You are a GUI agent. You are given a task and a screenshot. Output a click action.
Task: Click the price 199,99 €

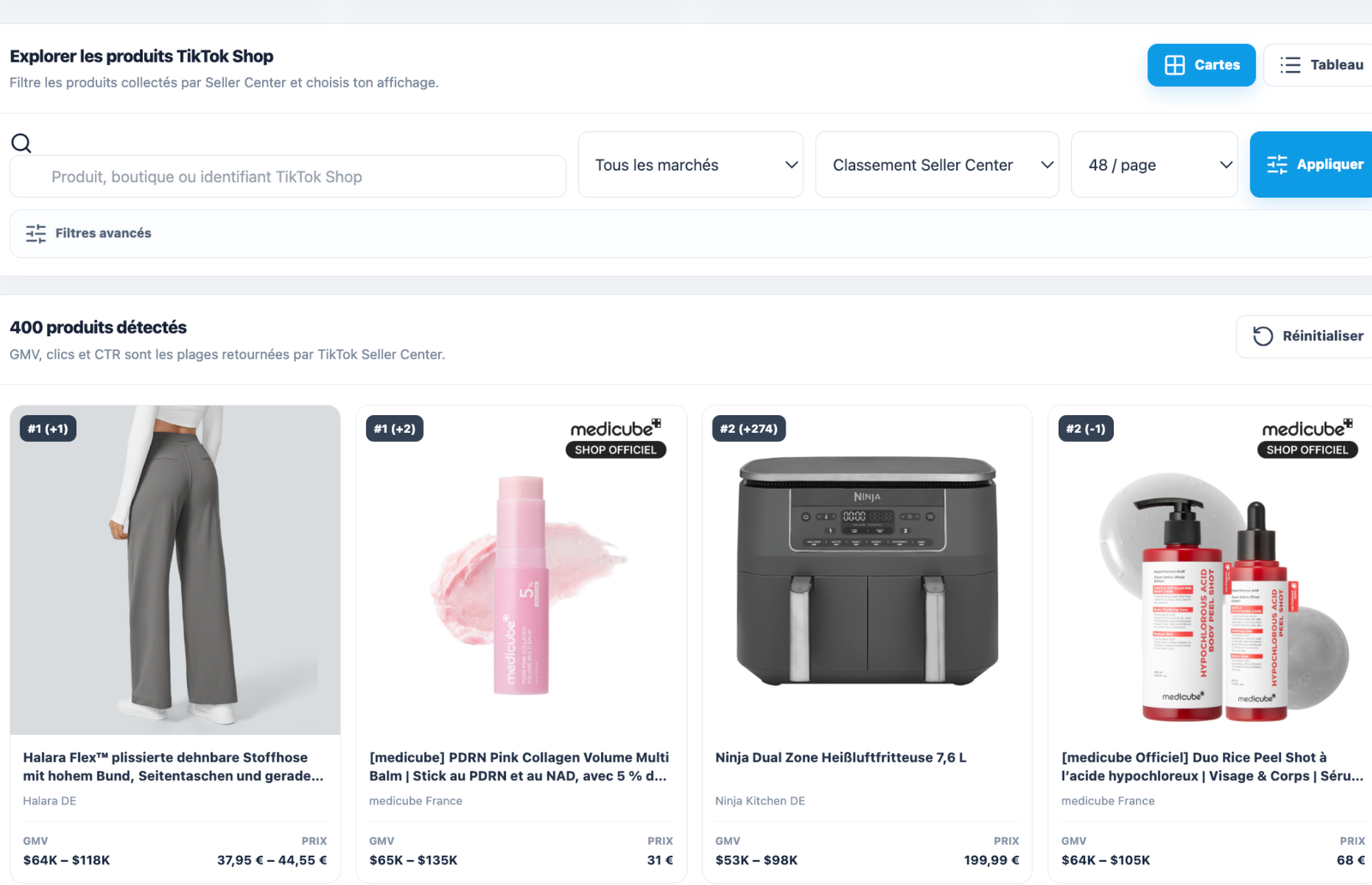click(991, 860)
